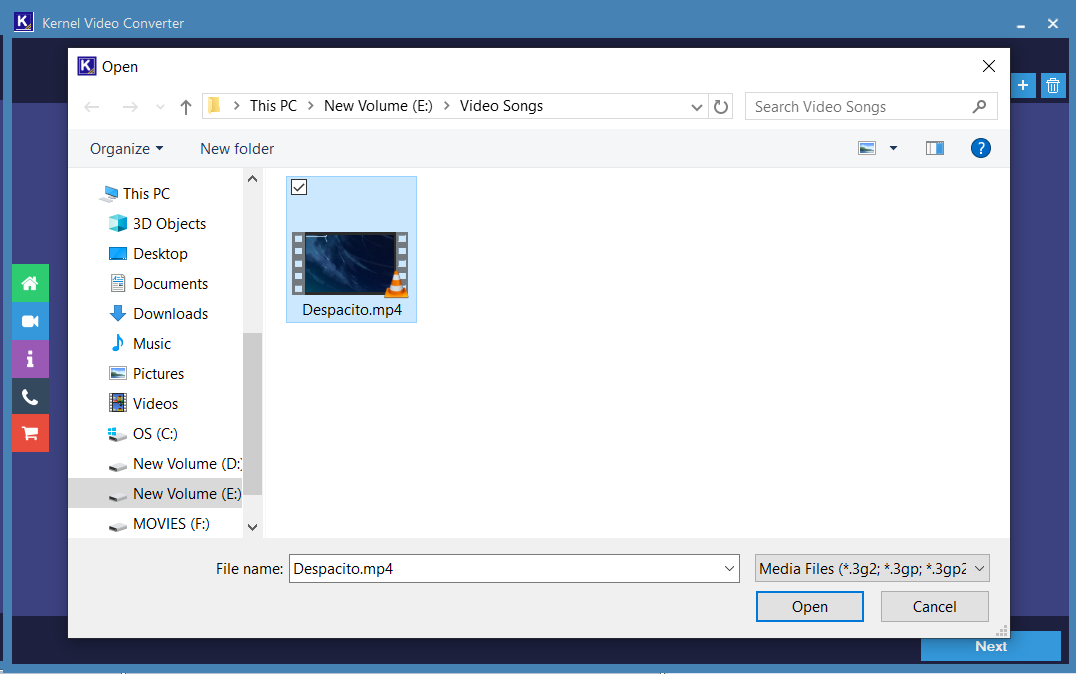The image size is (1076, 674).
Task: Click the navigation pane scrollbar thumb
Action: pyautogui.click(x=253, y=414)
